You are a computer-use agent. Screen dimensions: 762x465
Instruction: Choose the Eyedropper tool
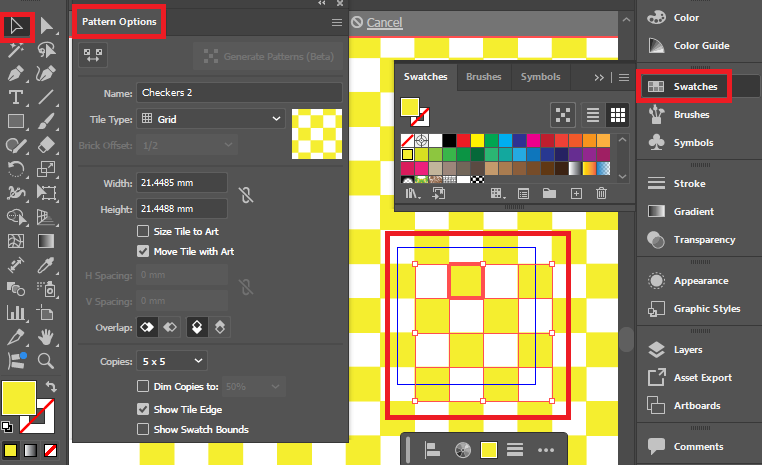point(46,265)
